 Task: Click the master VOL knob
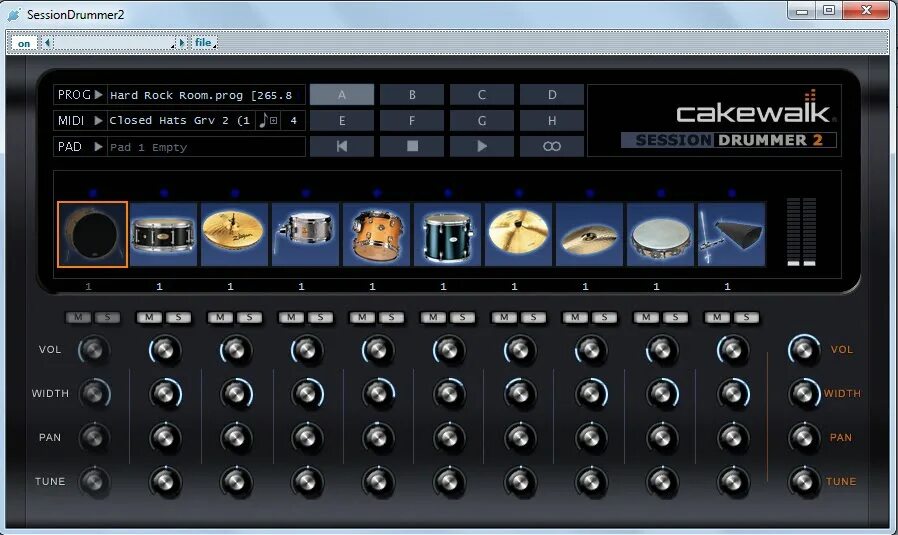(804, 349)
